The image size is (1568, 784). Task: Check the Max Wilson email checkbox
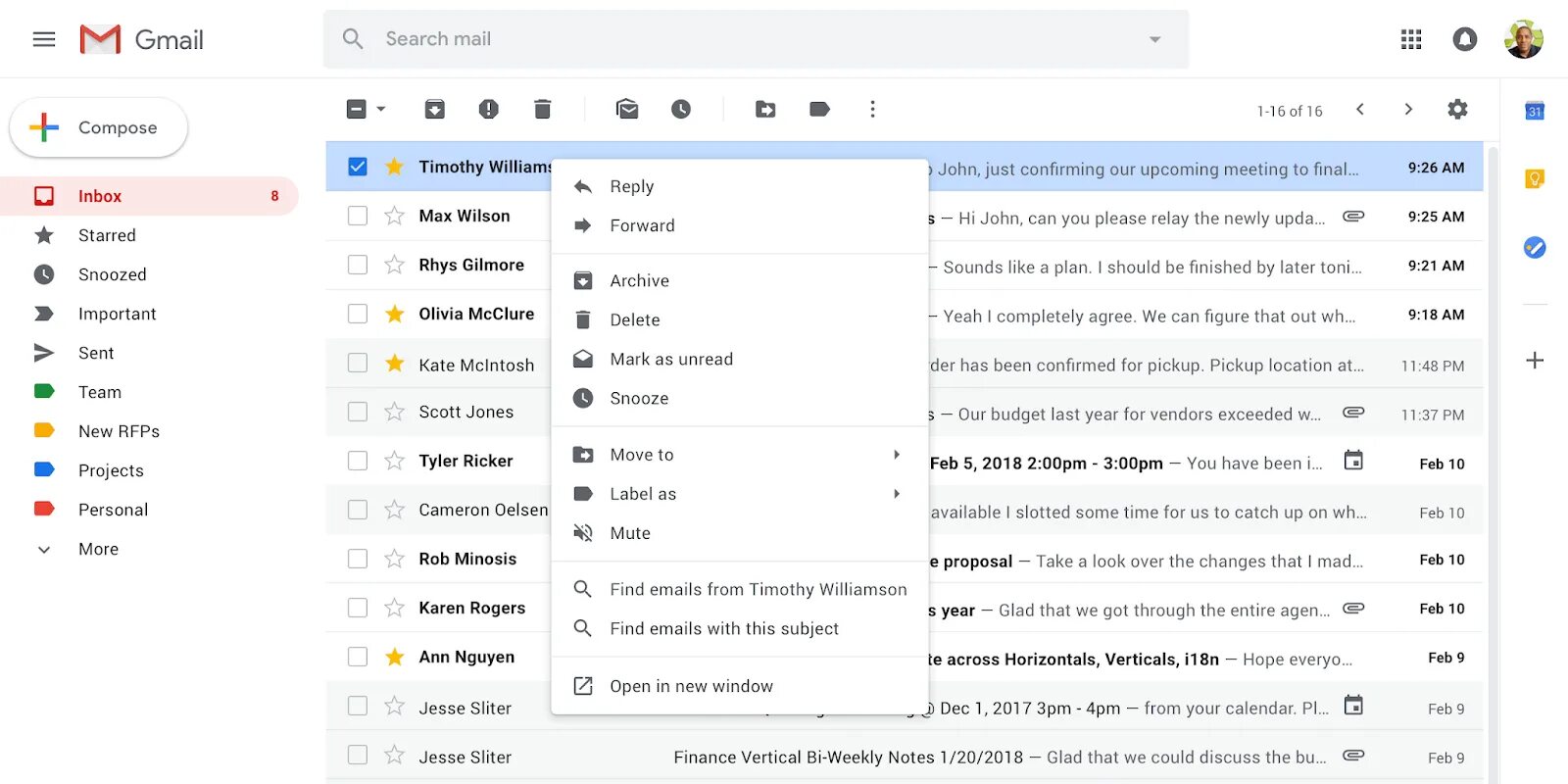coord(358,216)
